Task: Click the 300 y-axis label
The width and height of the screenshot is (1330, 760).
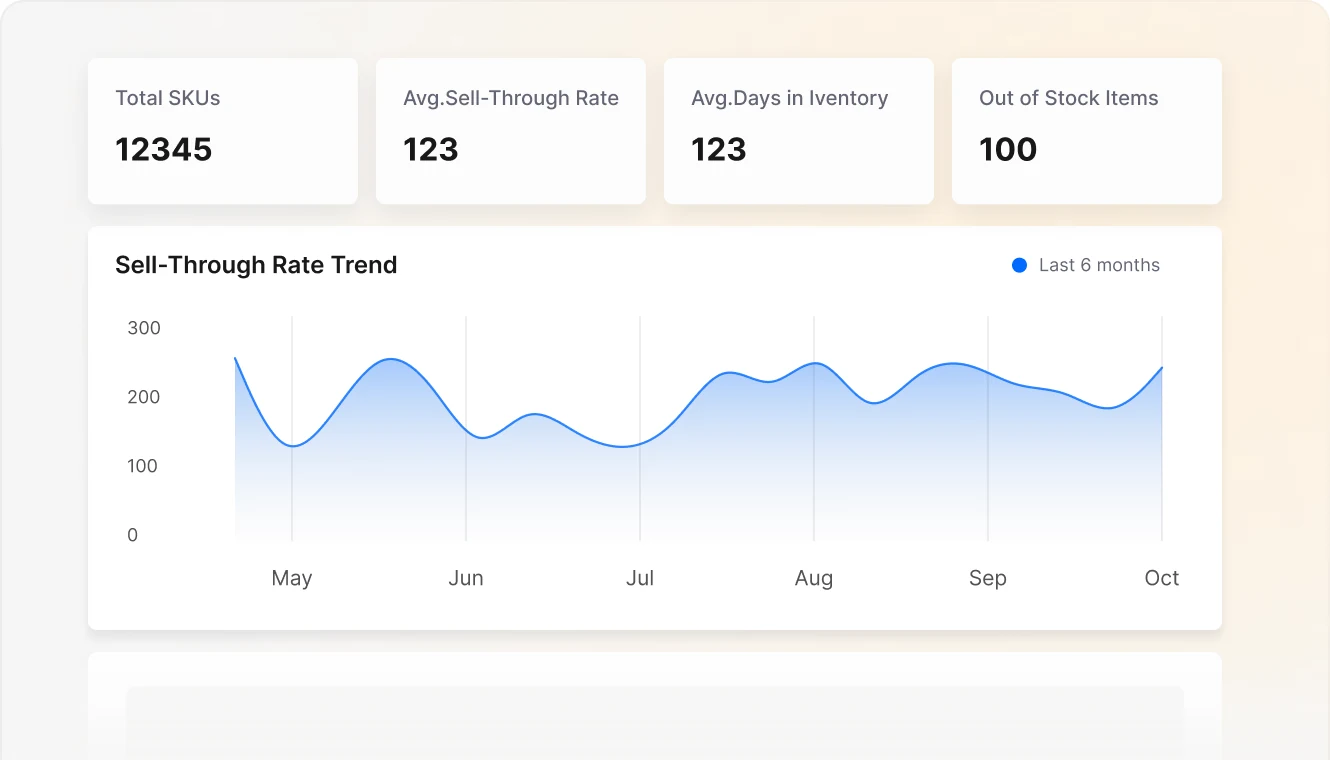Action: click(144, 328)
